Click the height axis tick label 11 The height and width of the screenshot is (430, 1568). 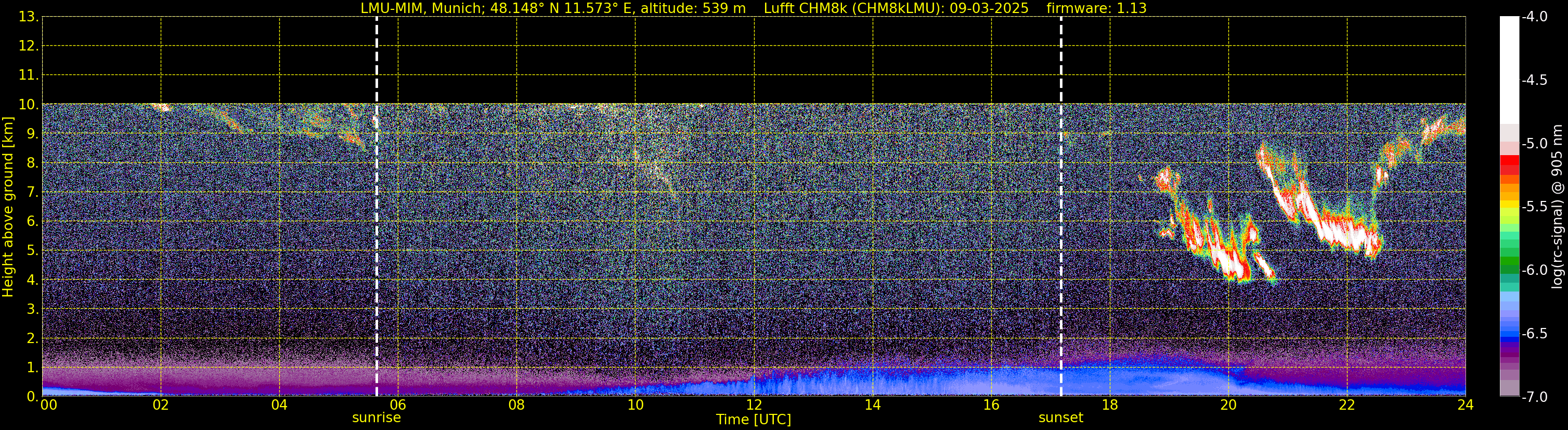[x=28, y=75]
